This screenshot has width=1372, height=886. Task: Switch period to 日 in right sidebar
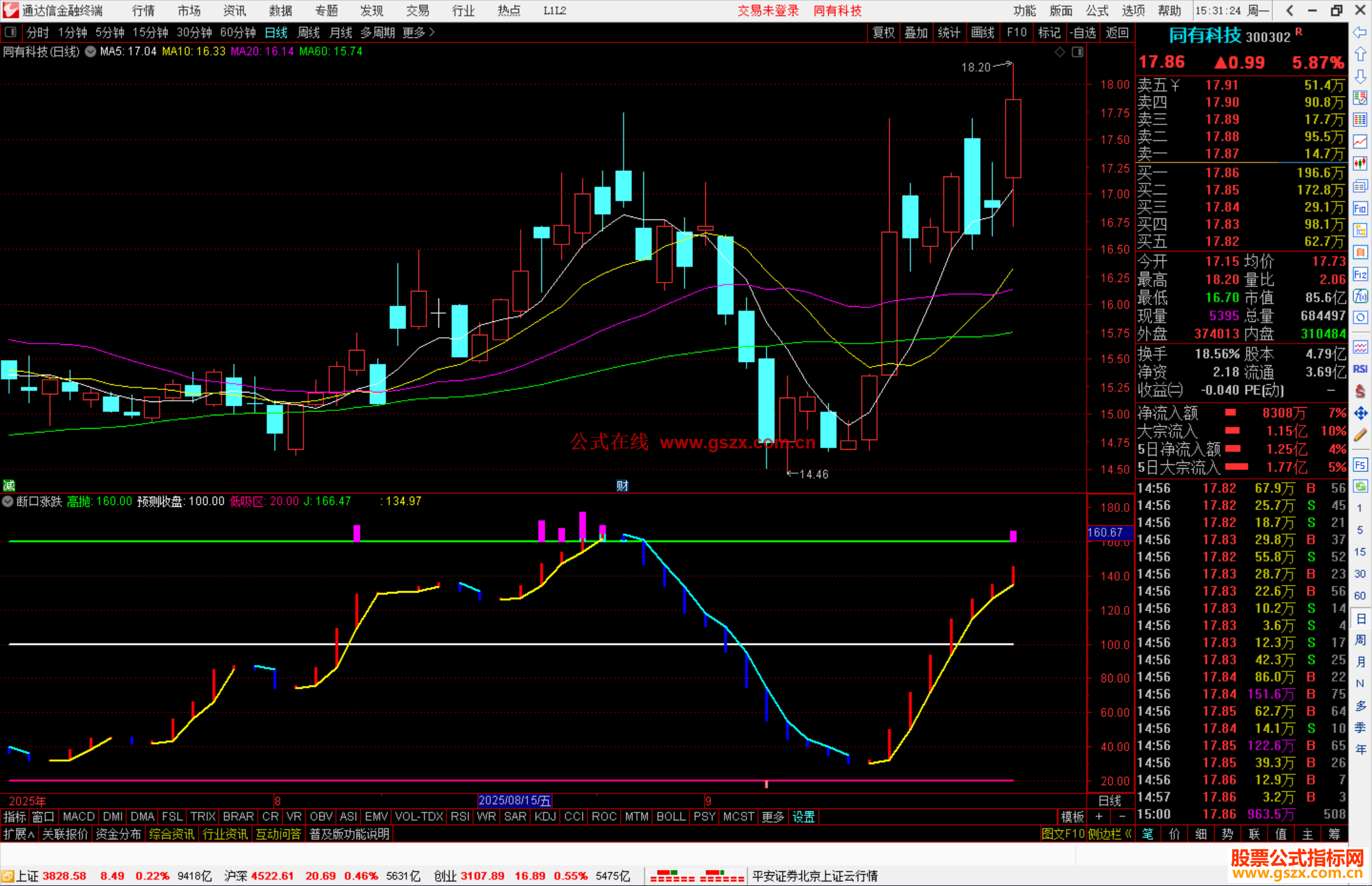pos(1360,619)
